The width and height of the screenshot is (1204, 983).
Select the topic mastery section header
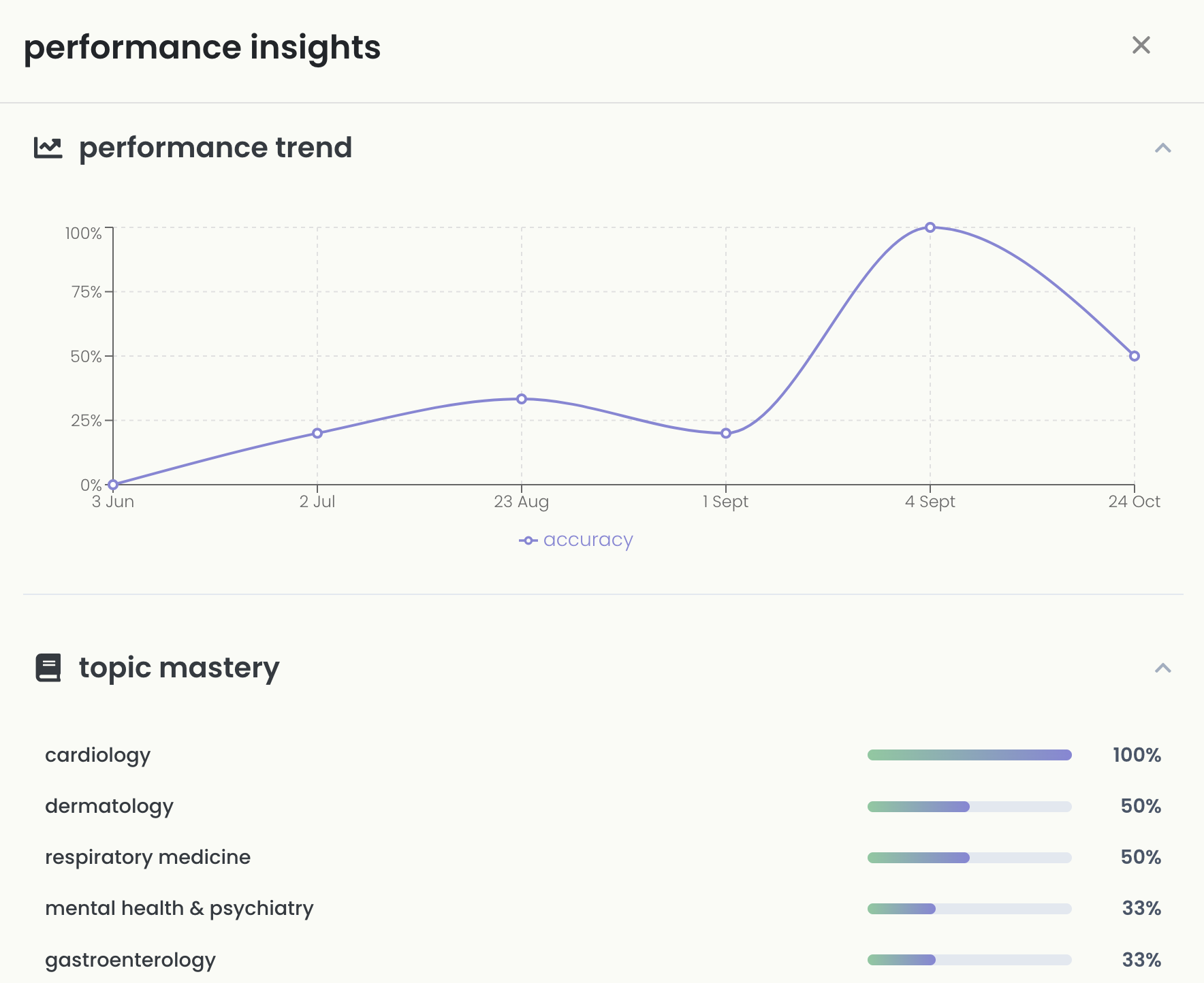[x=178, y=667]
